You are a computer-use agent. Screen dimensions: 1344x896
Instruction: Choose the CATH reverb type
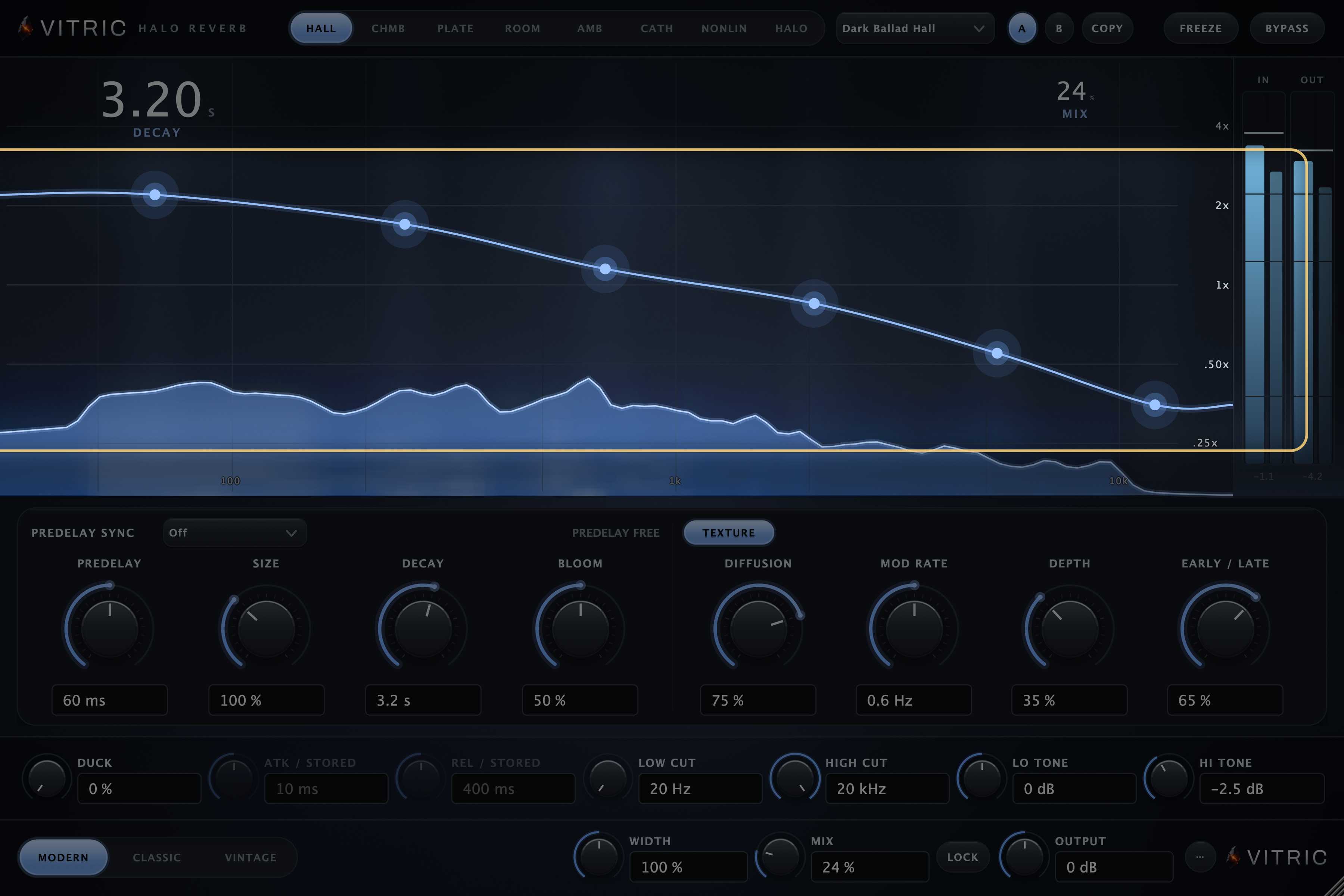(657, 28)
